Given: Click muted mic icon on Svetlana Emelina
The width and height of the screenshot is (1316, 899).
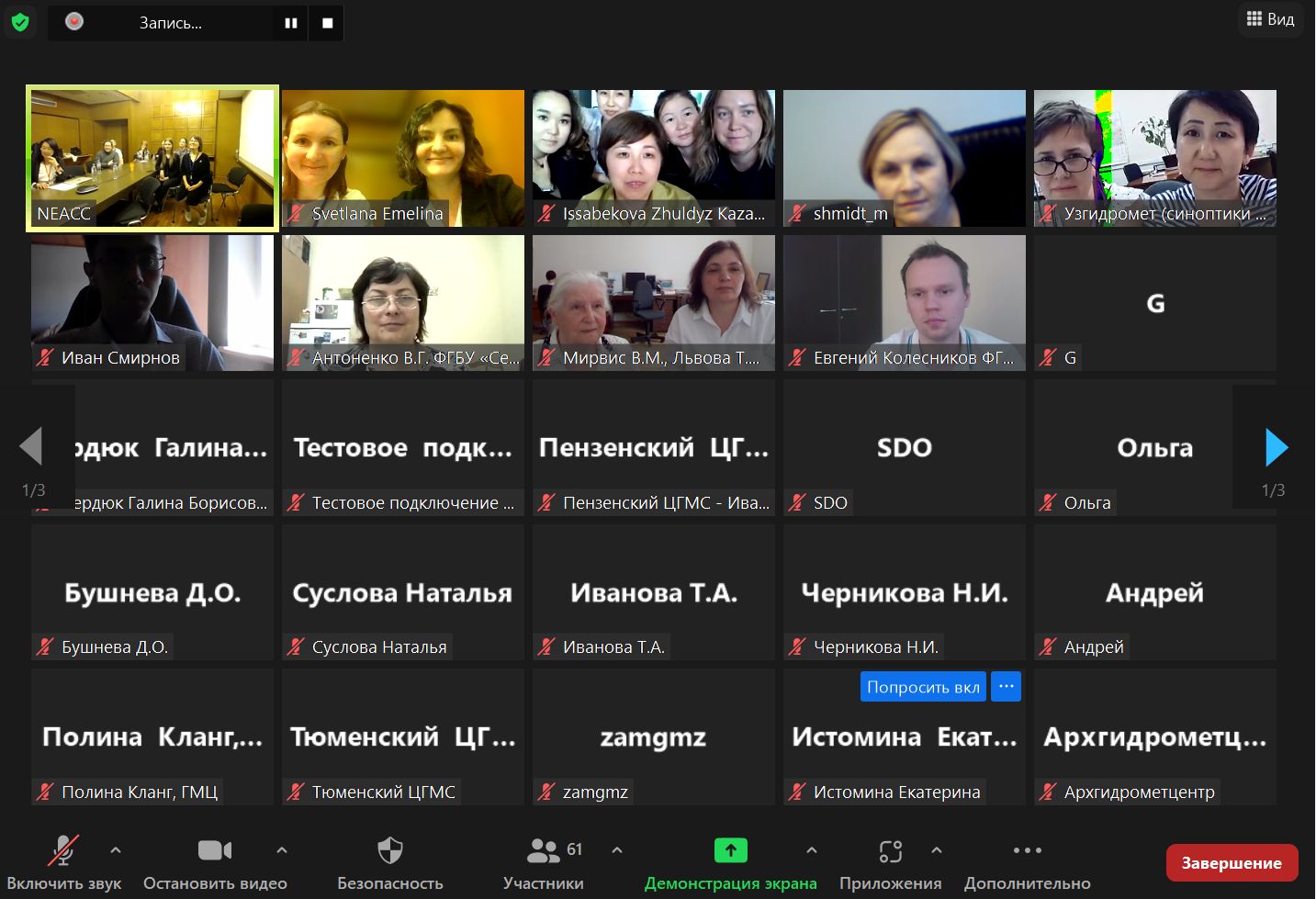Looking at the screenshot, I should 296,214.
